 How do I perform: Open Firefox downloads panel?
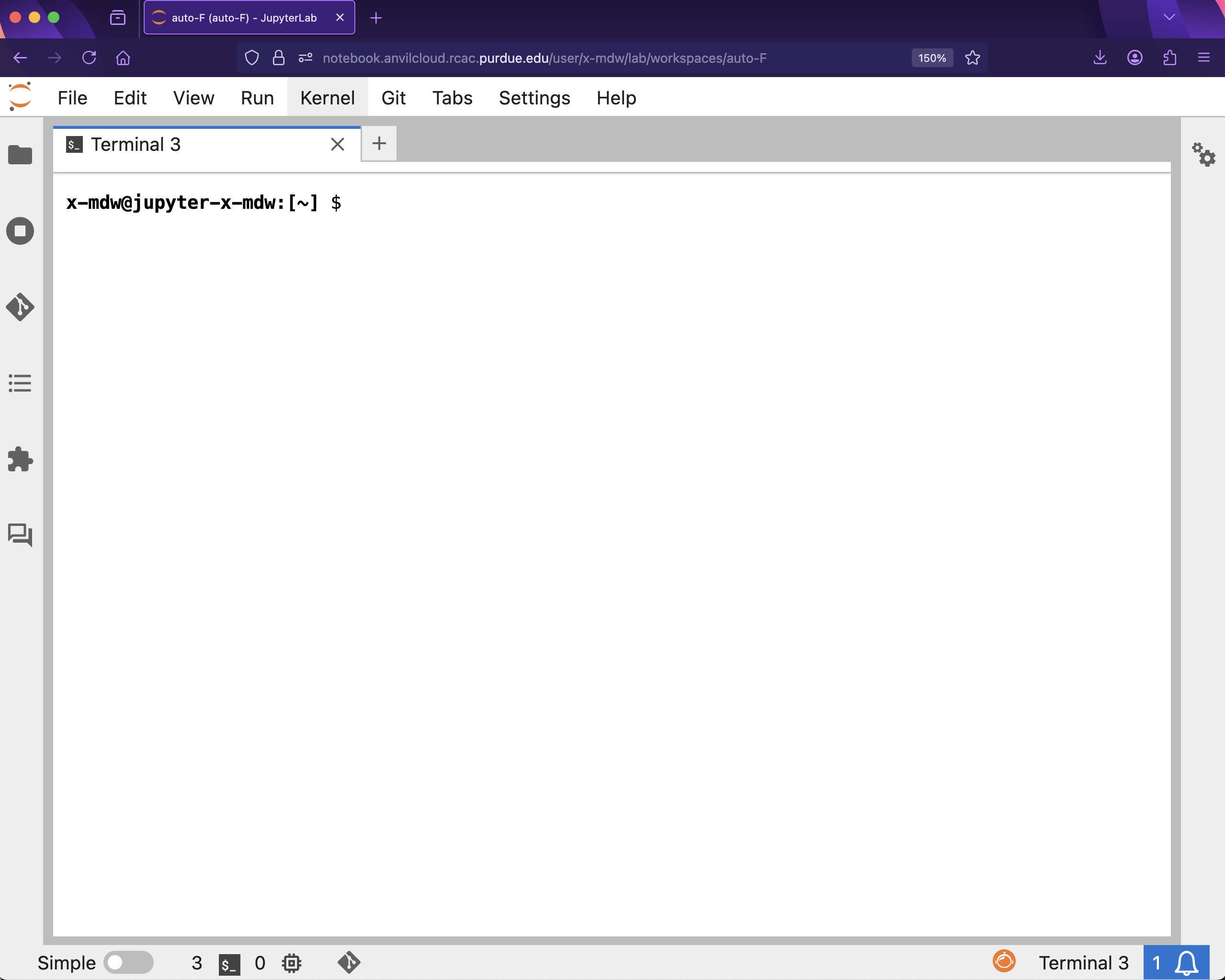[x=1100, y=57]
